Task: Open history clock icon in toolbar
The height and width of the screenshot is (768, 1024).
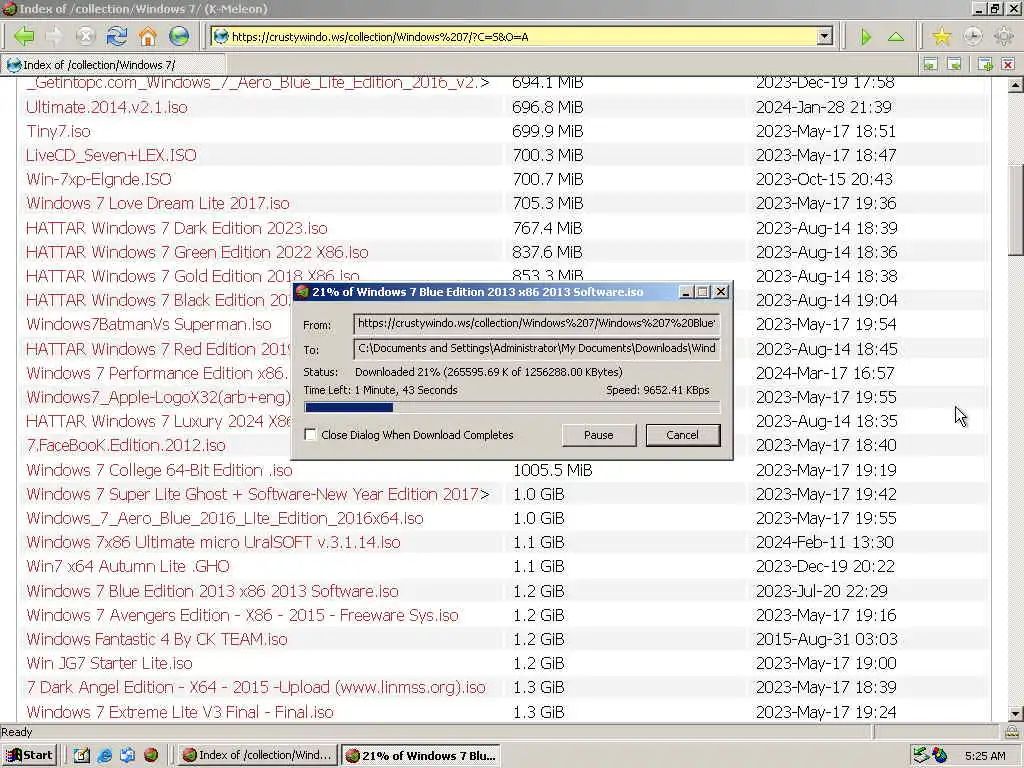Action: 972,36
